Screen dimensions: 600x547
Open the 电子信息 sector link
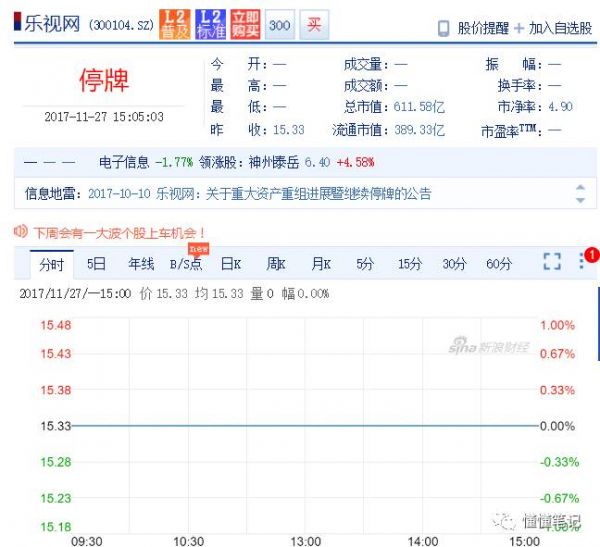click(124, 162)
